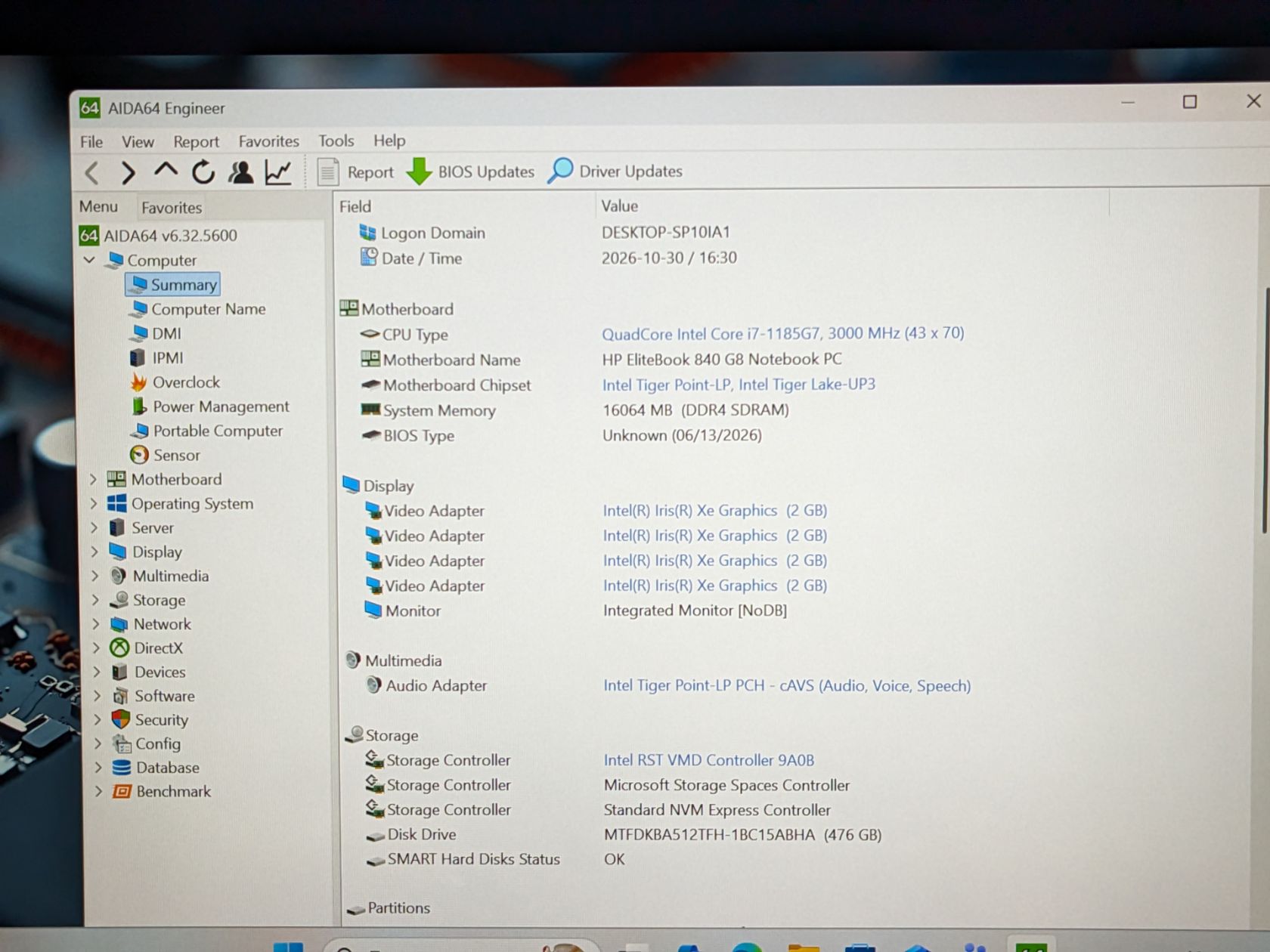
Task: Select DirectX in the sidebar tree
Action: tap(147, 648)
